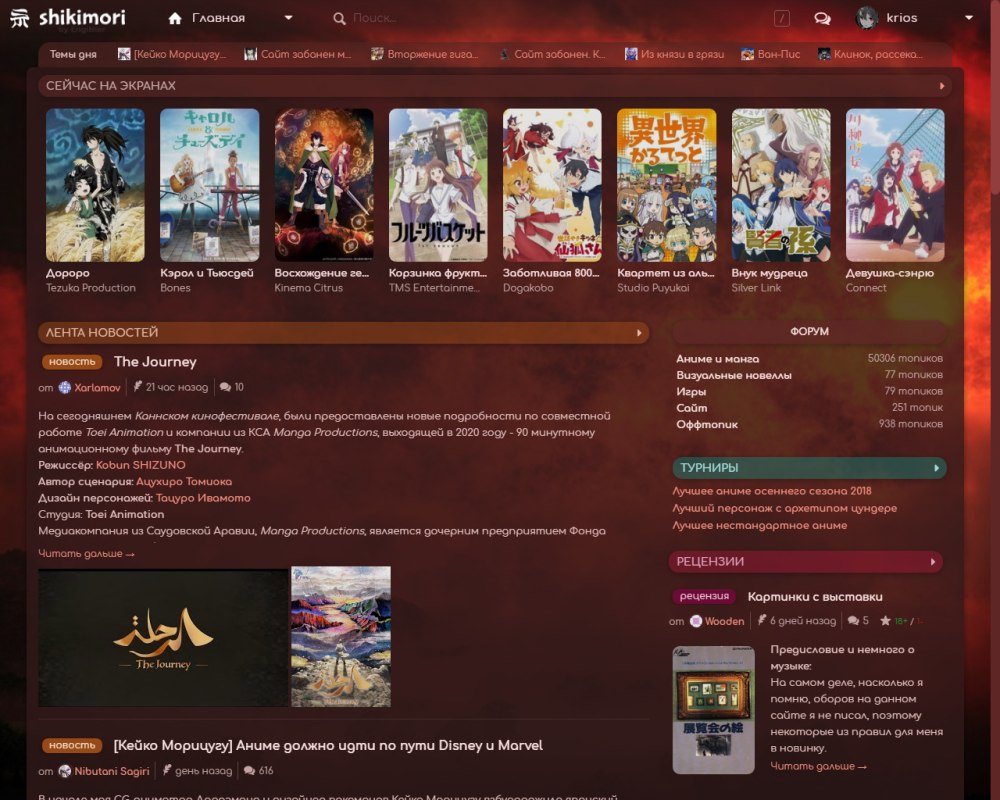Open the Восхождение героя щита poster
The height and width of the screenshot is (800, 1000).
[324, 185]
